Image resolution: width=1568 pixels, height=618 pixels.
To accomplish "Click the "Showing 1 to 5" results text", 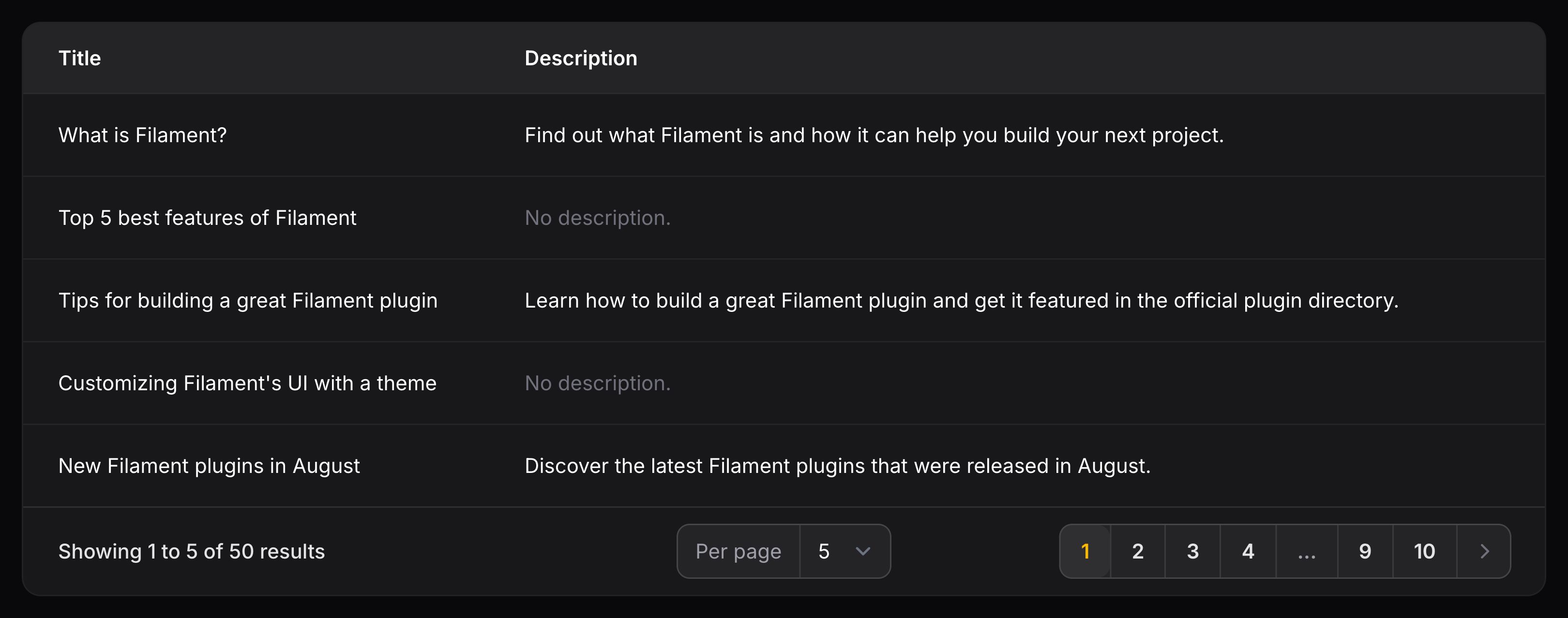I will click(x=191, y=551).
